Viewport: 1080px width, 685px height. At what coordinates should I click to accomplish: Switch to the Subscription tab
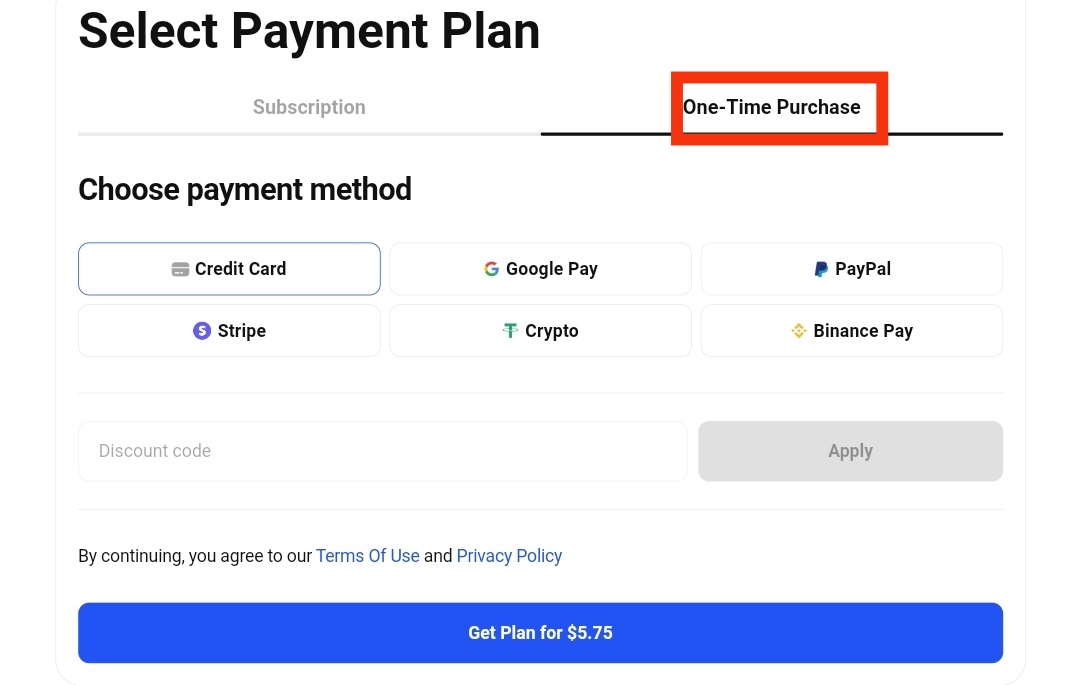click(x=309, y=107)
